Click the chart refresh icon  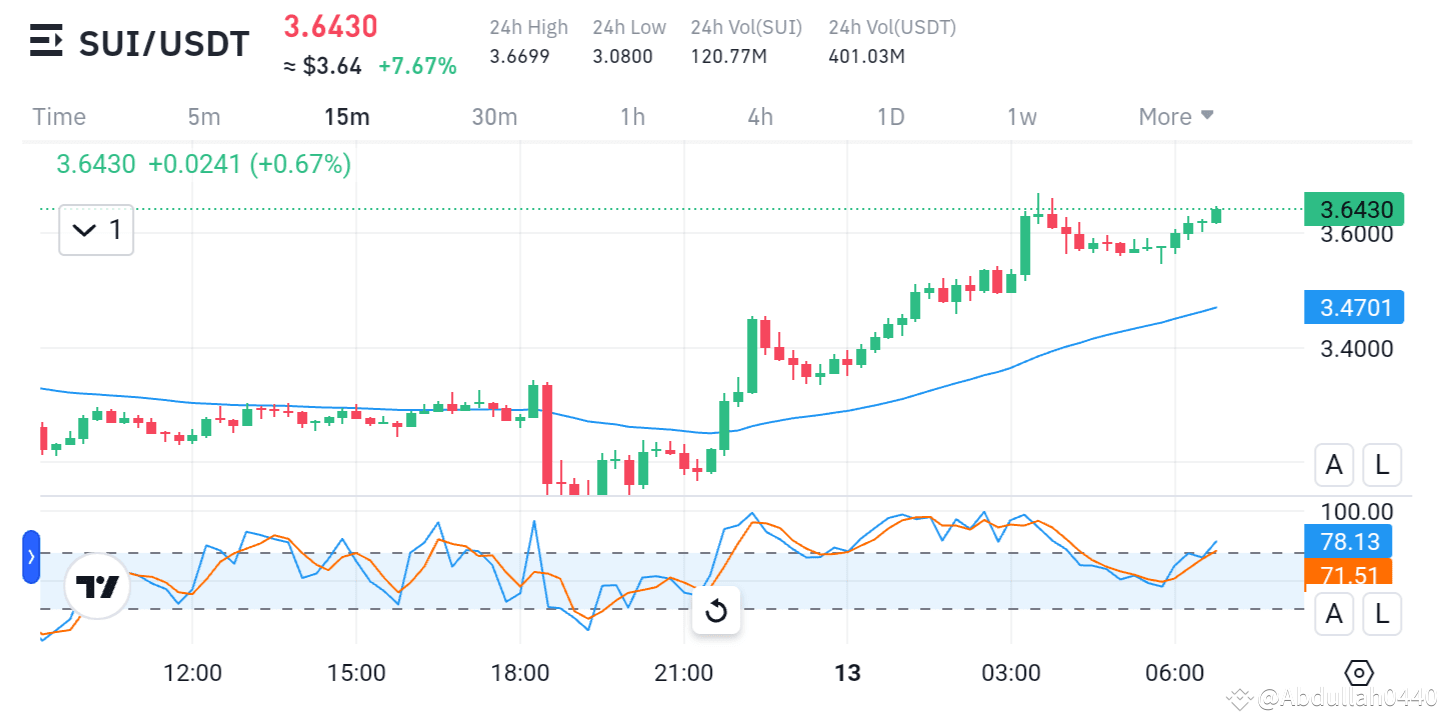(716, 610)
